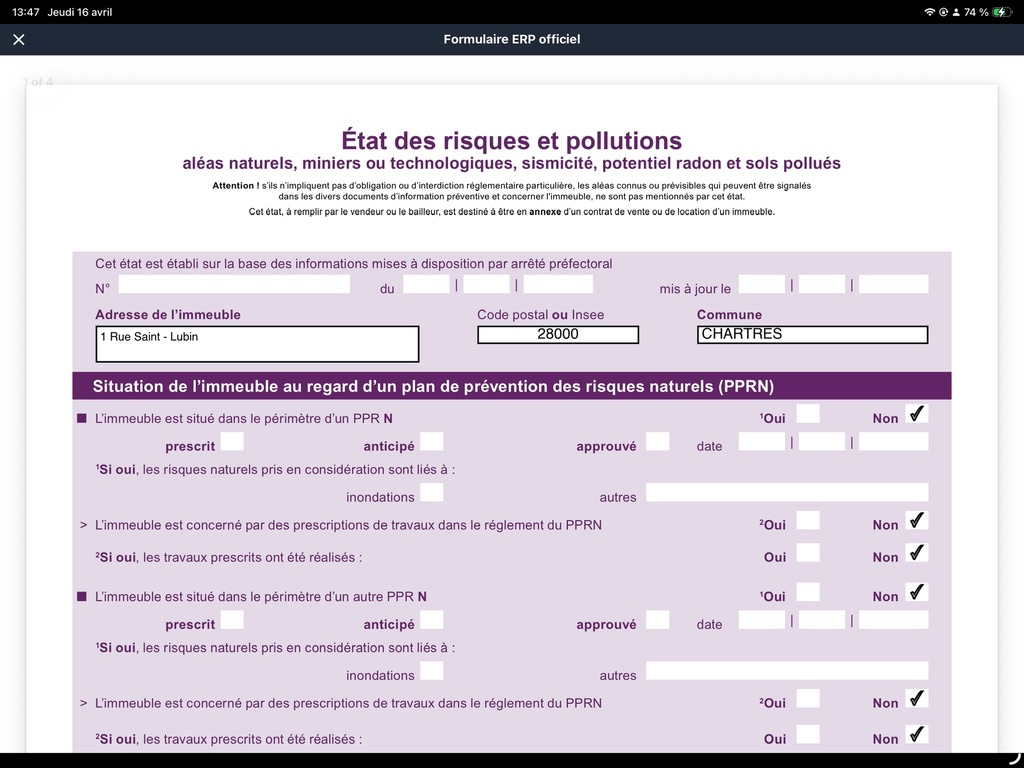The height and width of the screenshot is (768, 1024).
Task: Click first day box after 'mis à jour le'
Action: pos(762,285)
